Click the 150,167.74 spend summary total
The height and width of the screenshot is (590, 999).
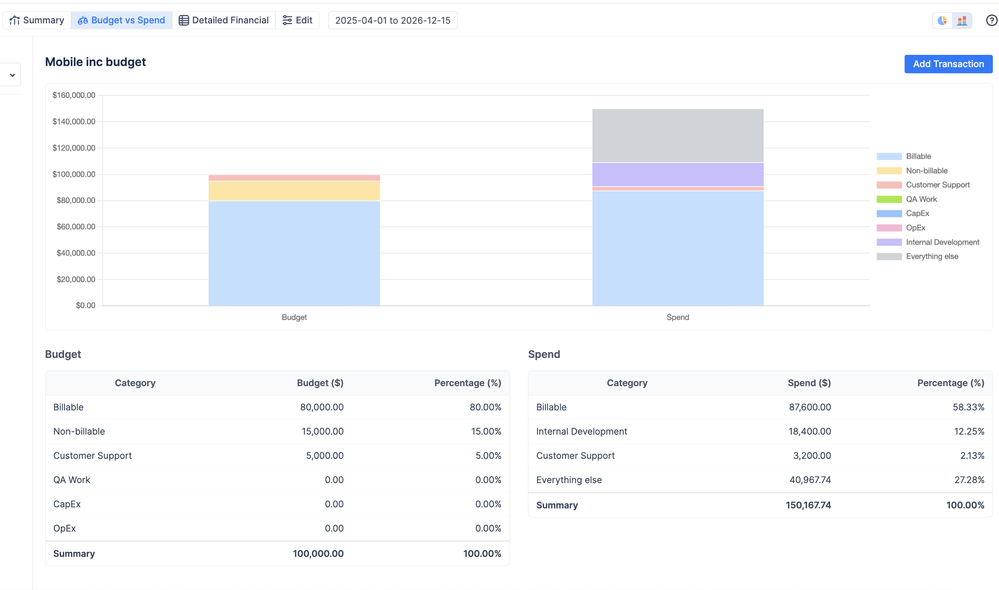point(808,505)
